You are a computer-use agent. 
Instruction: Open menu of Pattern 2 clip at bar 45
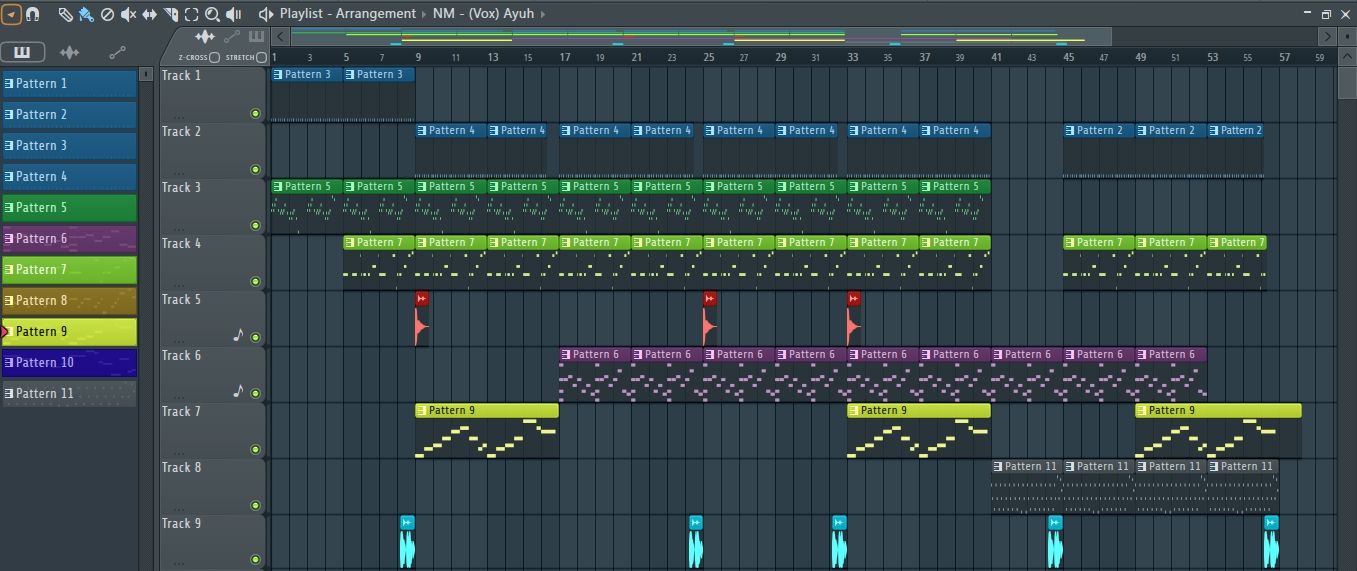click(1070, 131)
